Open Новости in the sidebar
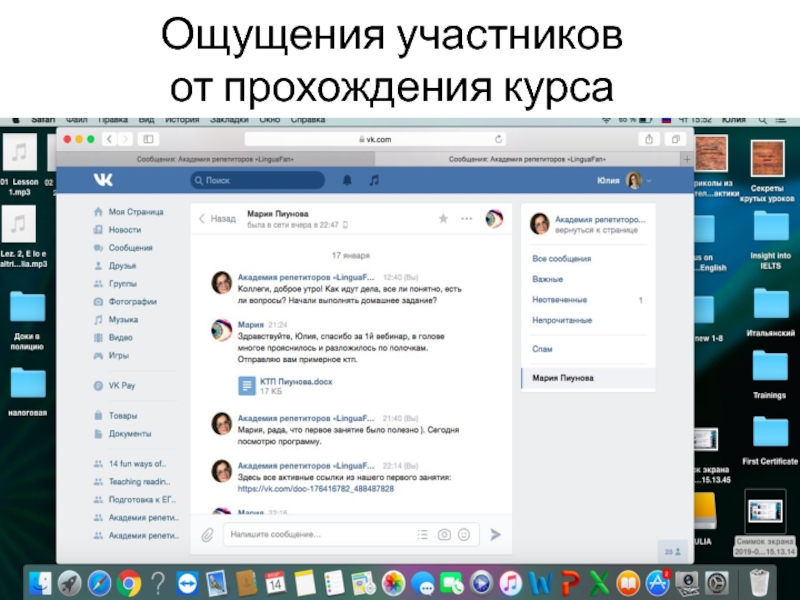Viewport: 800px width, 600px height. click(x=118, y=230)
